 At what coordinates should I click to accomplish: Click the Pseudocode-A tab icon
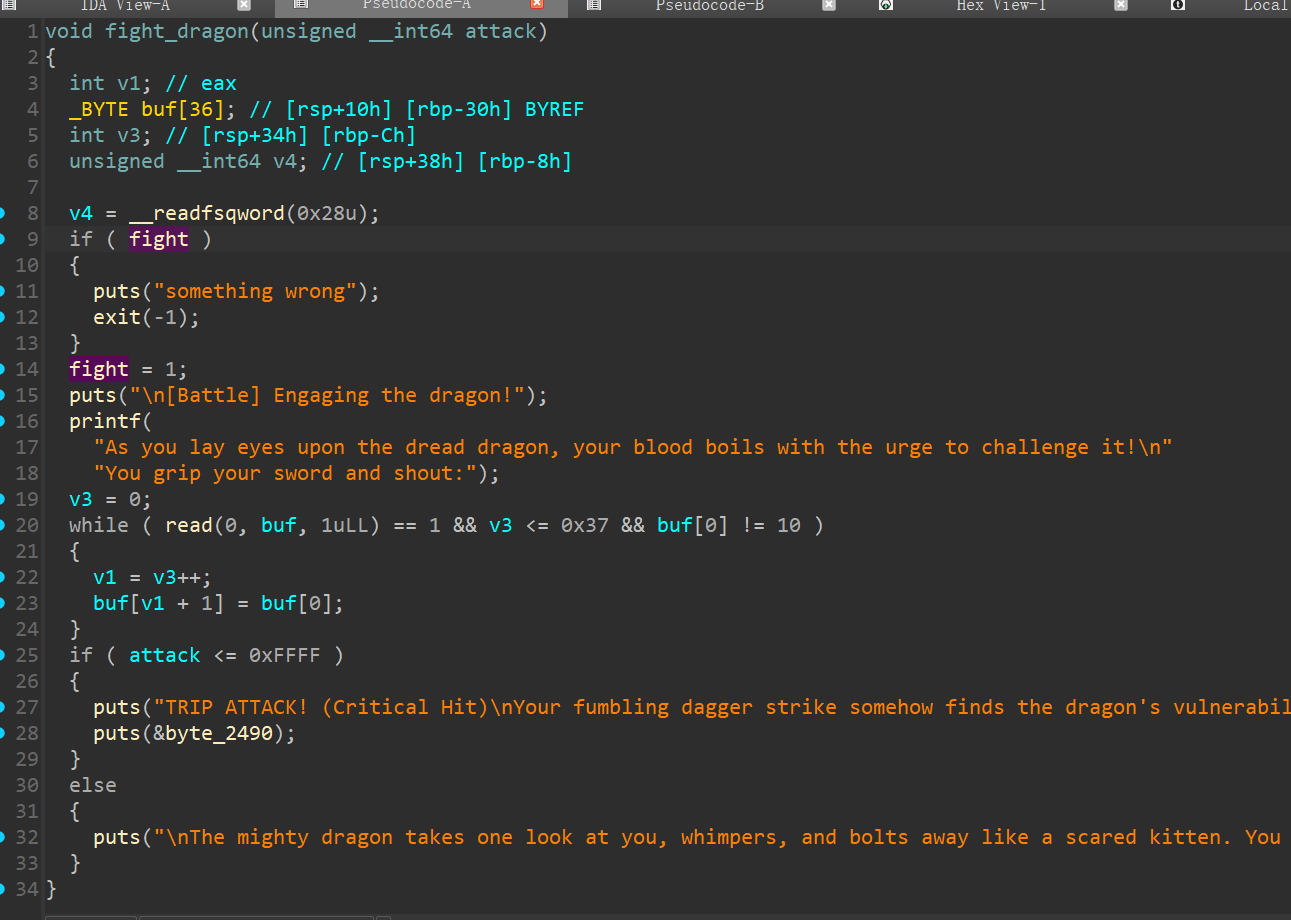(x=300, y=5)
